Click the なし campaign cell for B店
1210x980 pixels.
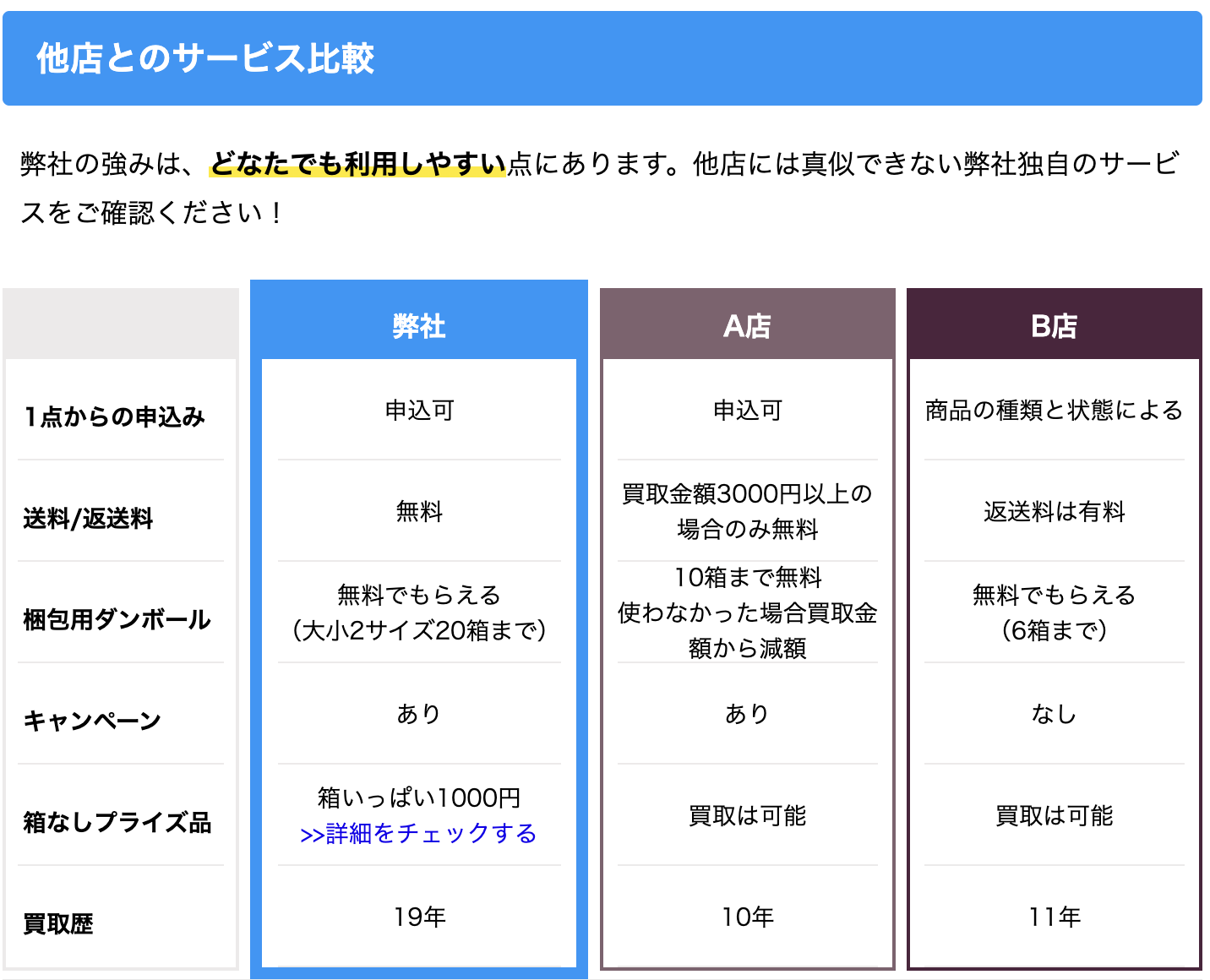1054,714
